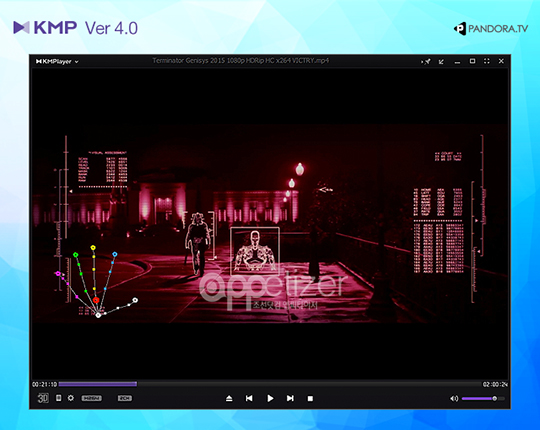The width and height of the screenshot is (540, 430).
Task: Close the KMPlayer window
Action: click(x=501, y=61)
